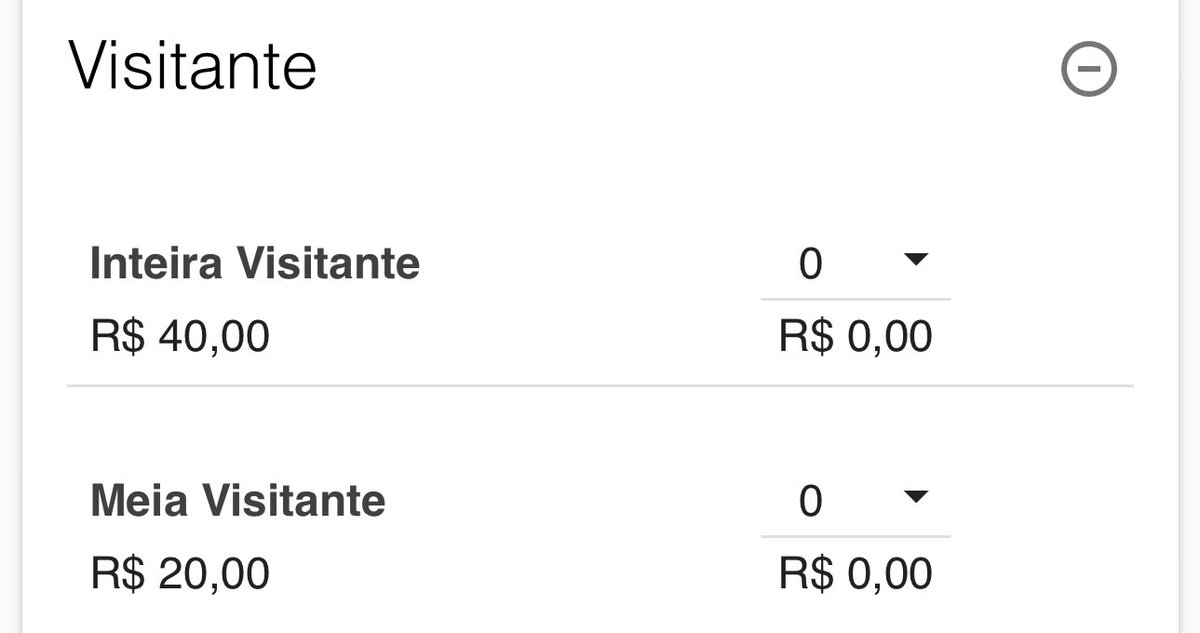Click the R$ 40,00 ticket price
The image size is (1200, 633).
click(180, 337)
